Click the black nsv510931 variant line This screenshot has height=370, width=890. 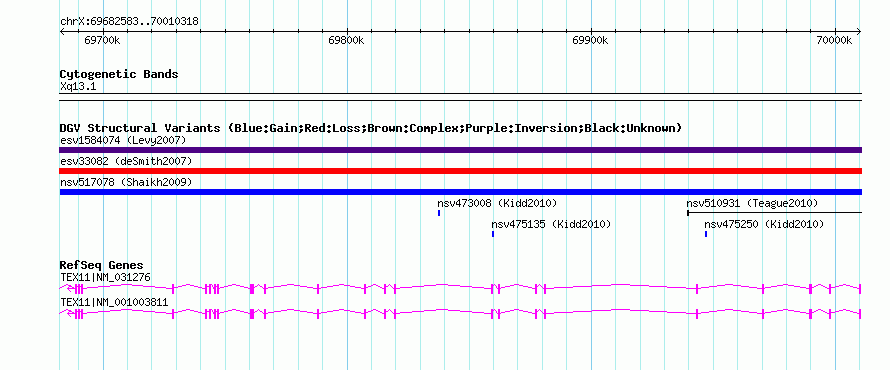(x=774, y=213)
